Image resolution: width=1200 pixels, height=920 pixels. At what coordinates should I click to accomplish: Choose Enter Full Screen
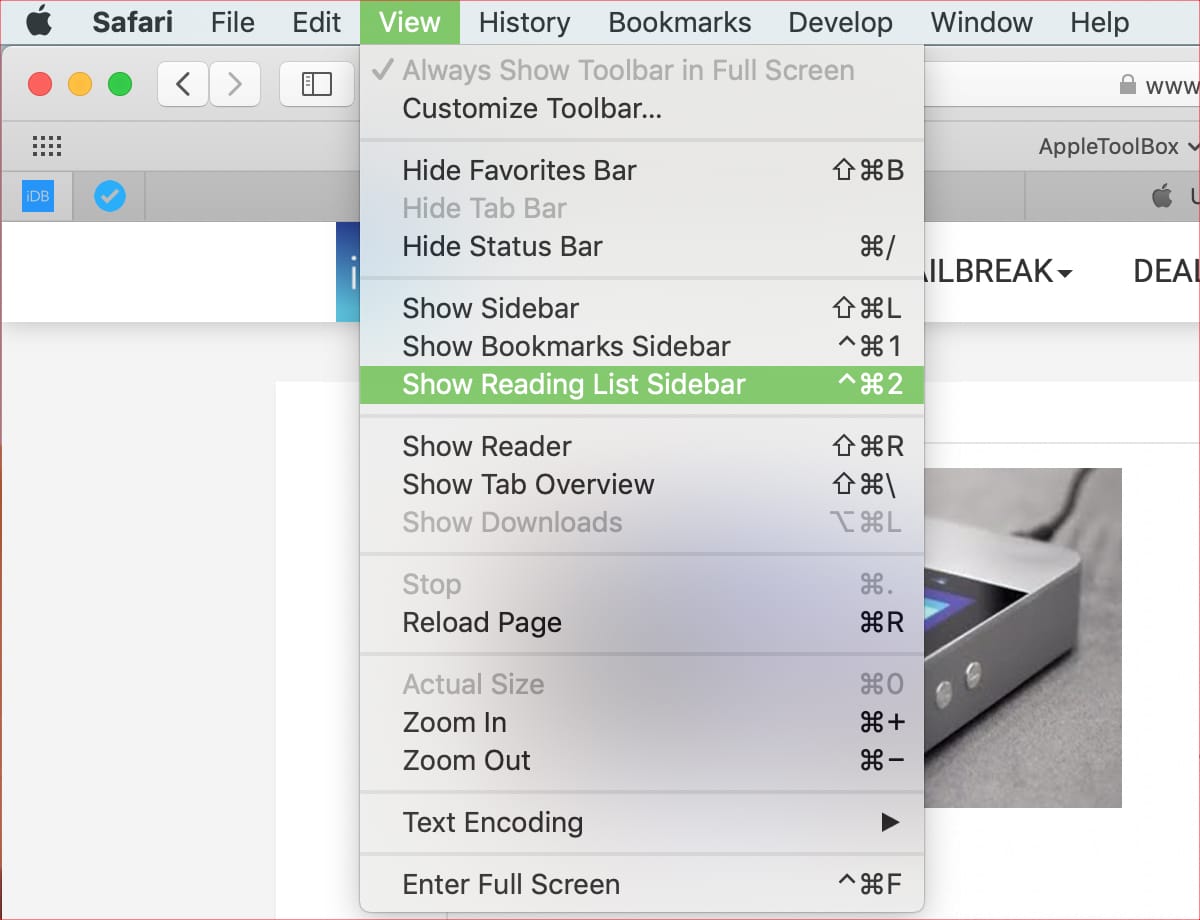(642, 884)
